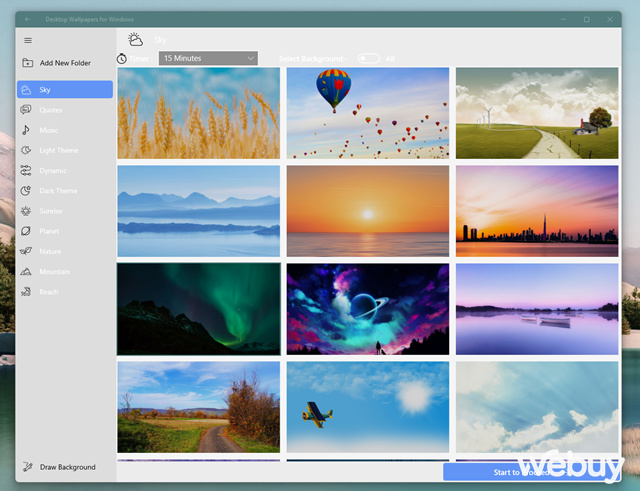
Task: Click the Mountain icon in sidebar
Action: (x=26, y=271)
